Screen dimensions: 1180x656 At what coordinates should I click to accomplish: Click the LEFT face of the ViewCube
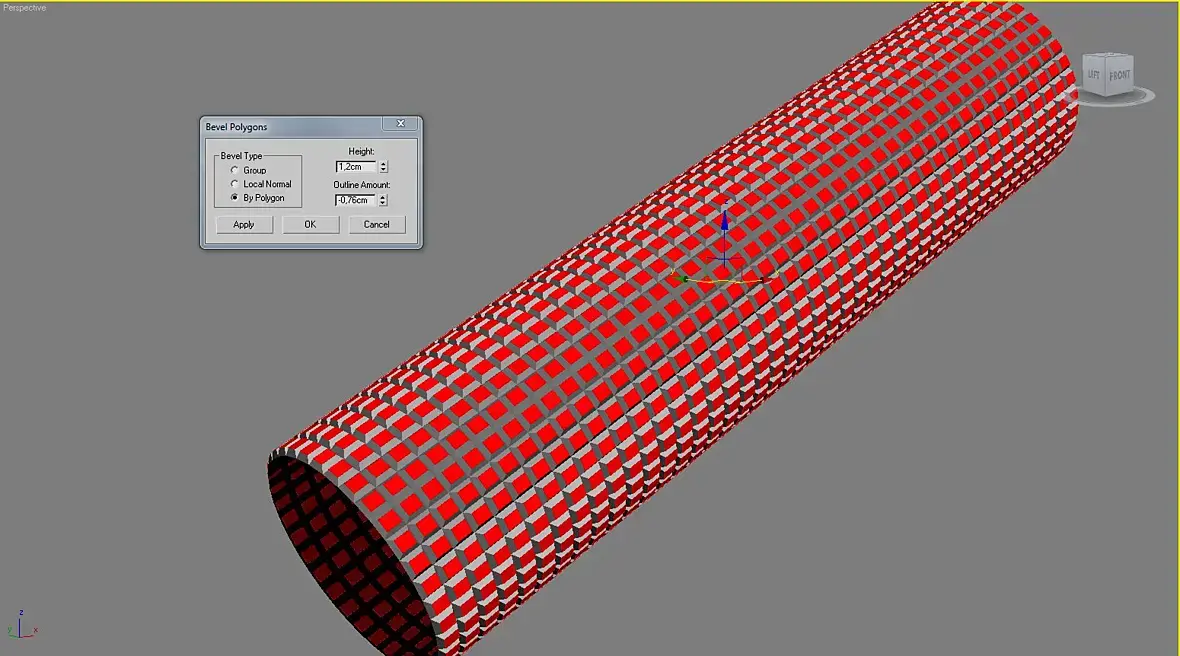(1094, 75)
